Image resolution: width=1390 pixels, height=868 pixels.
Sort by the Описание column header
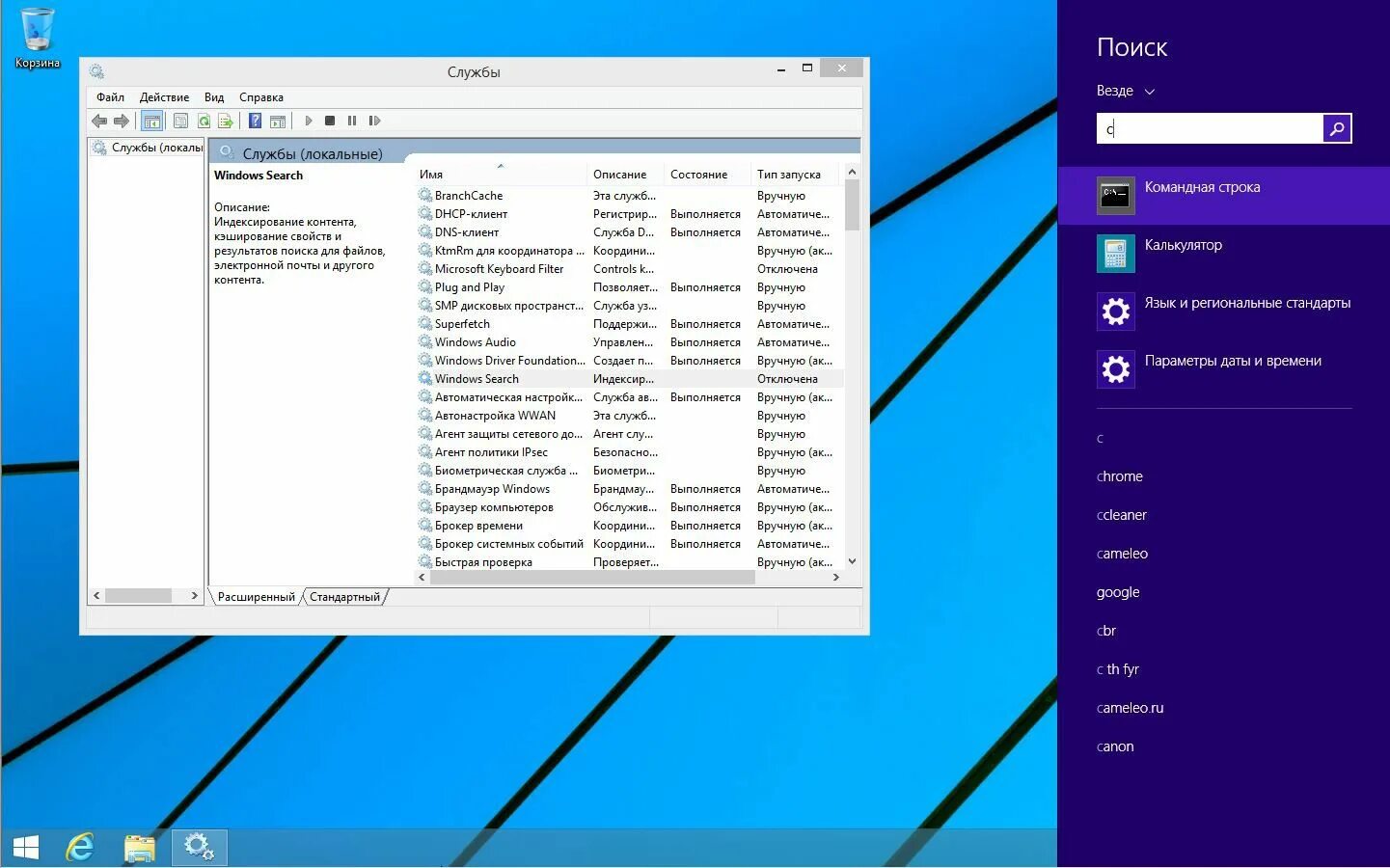point(625,175)
